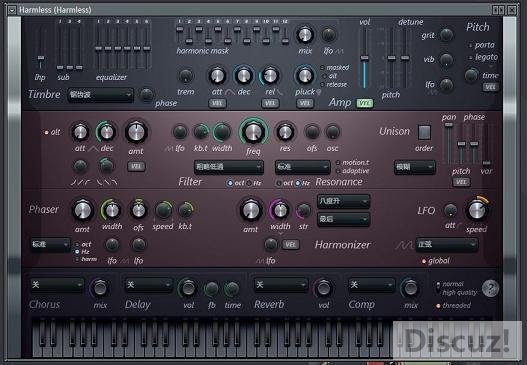
Task: Open the Delay preset dropdown
Action: [x=148, y=285]
